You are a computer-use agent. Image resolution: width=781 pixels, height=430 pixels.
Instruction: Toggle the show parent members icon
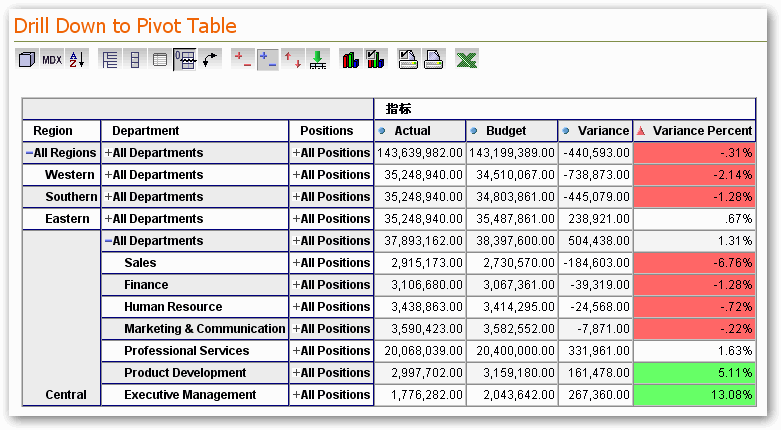click(110, 60)
